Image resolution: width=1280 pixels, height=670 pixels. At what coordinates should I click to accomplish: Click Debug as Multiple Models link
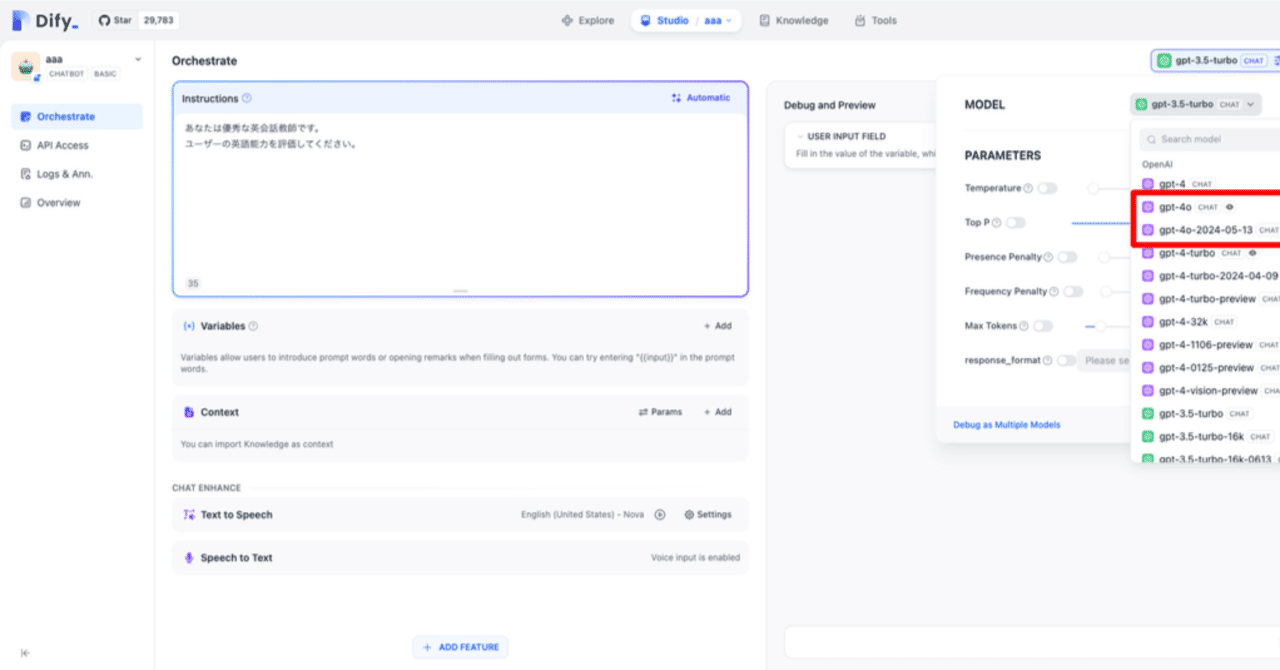click(x=1006, y=425)
